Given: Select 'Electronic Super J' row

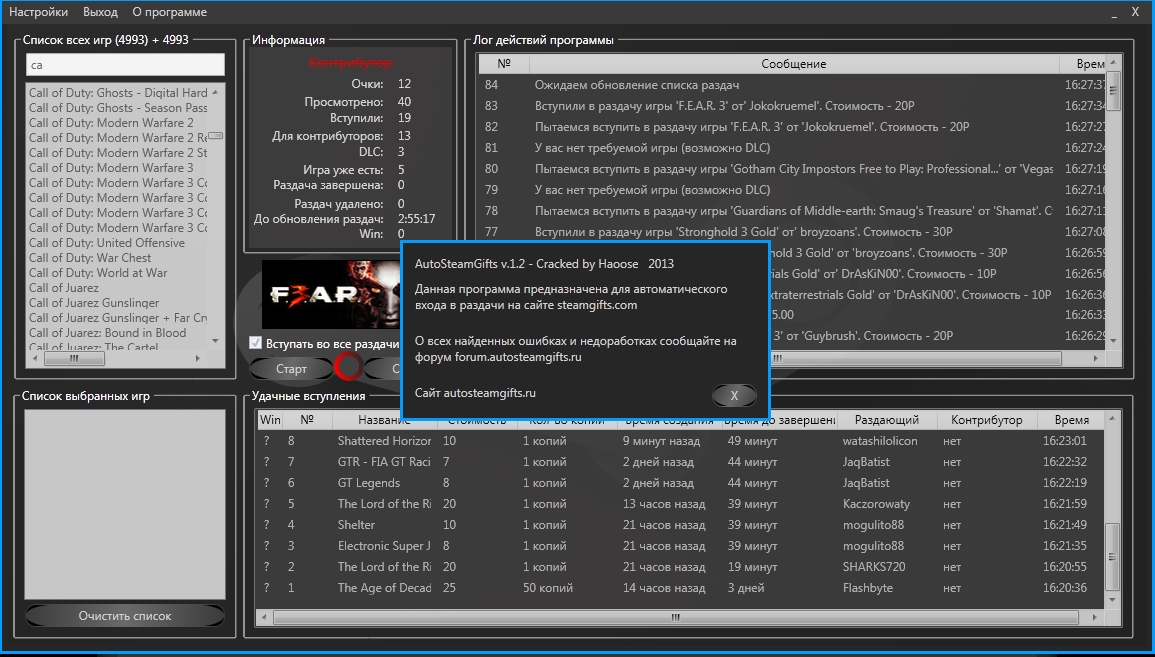Looking at the screenshot, I should coord(681,546).
